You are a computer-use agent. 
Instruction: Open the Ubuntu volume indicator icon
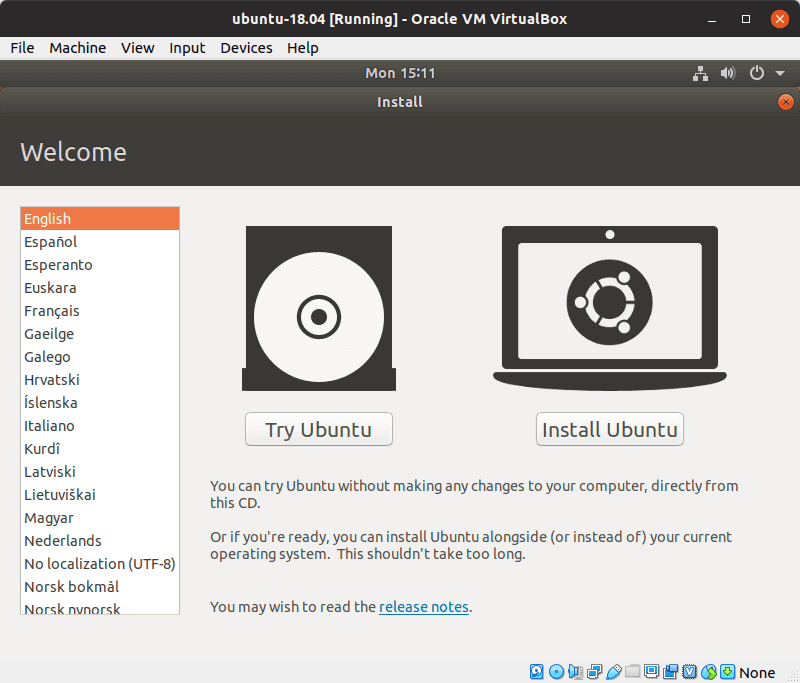click(728, 73)
